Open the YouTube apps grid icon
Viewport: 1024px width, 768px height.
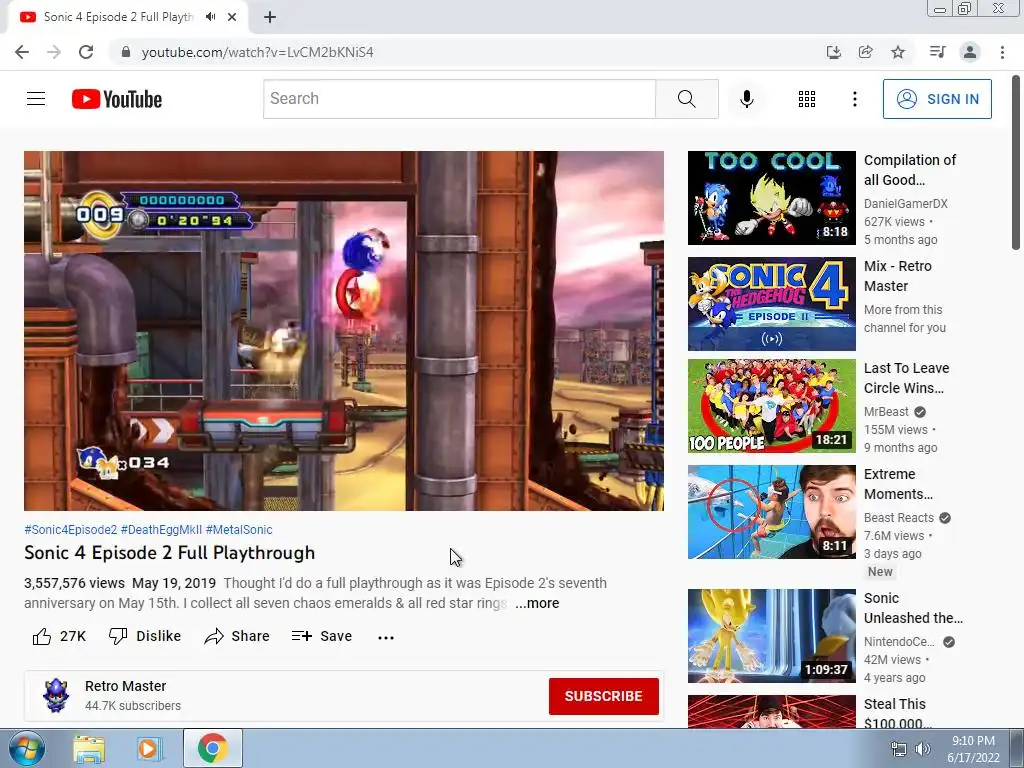pyautogui.click(x=807, y=99)
